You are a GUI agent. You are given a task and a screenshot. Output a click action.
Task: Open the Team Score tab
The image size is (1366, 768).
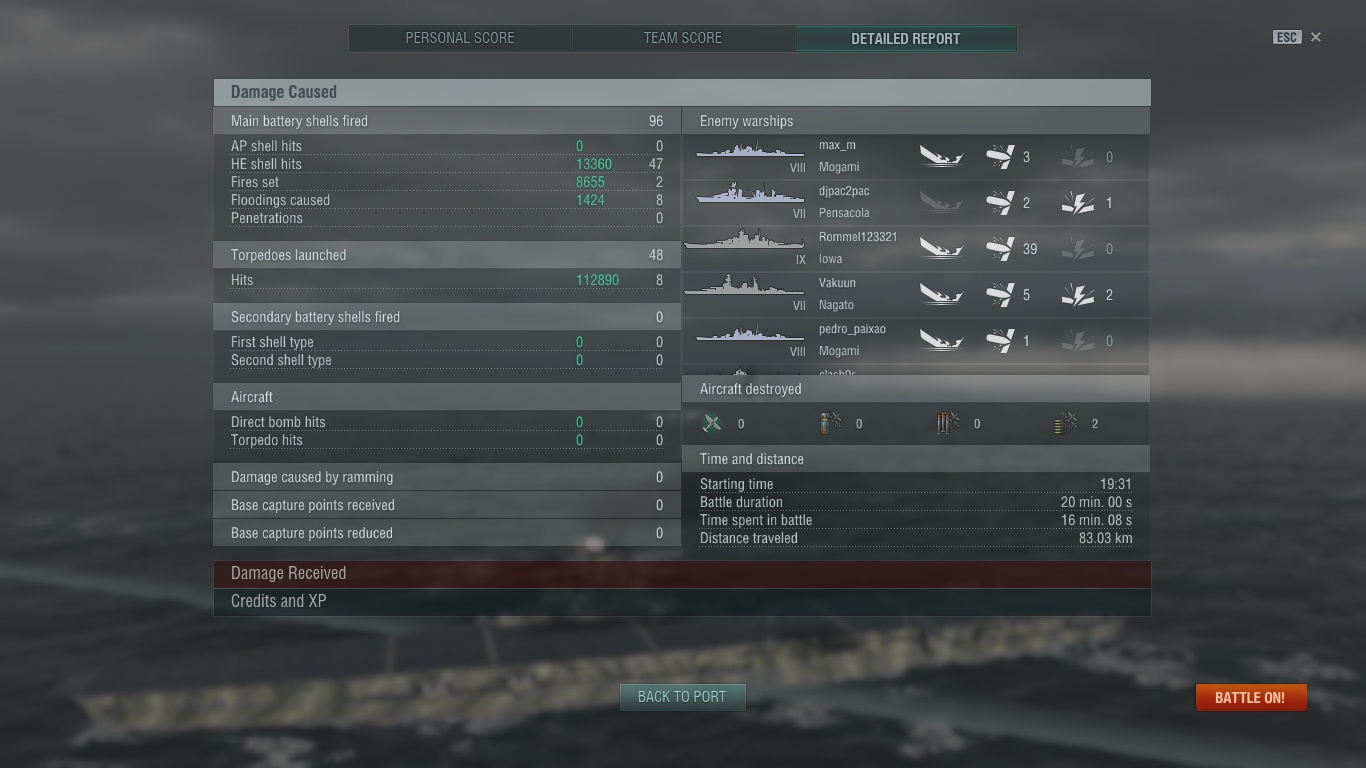click(683, 38)
